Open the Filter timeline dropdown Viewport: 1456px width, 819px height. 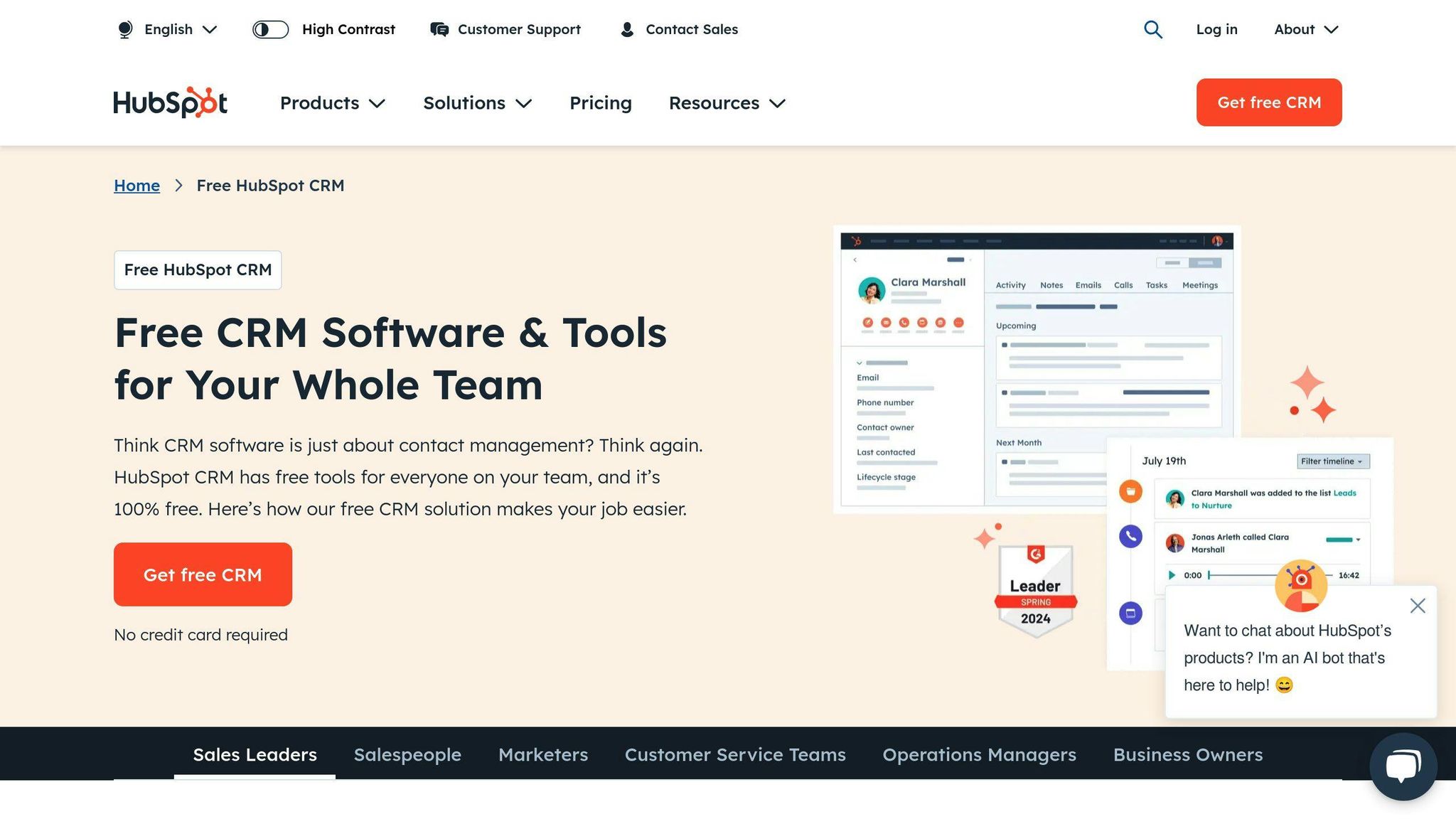click(1332, 461)
